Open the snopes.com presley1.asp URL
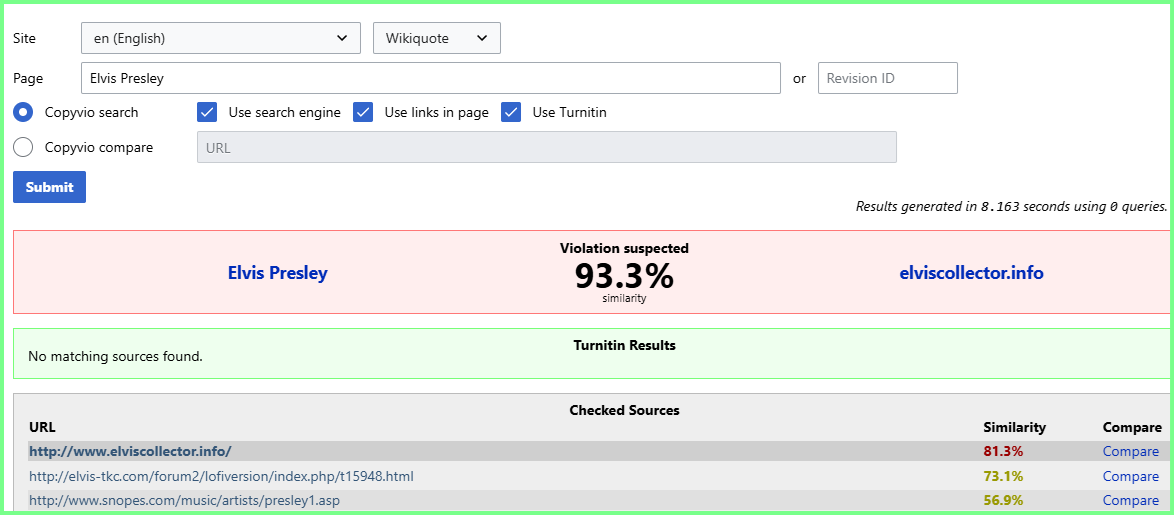The width and height of the screenshot is (1174, 515). tap(186, 500)
